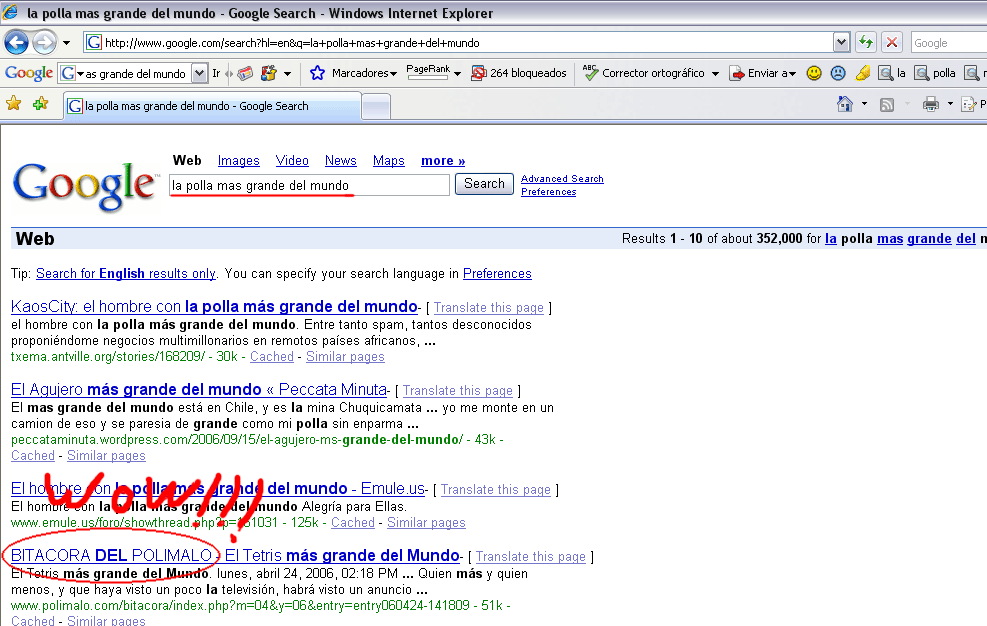The width and height of the screenshot is (987, 626).
Task: Translate the Peccata Minuta result page
Action: pyautogui.click(x=458, y=390)
